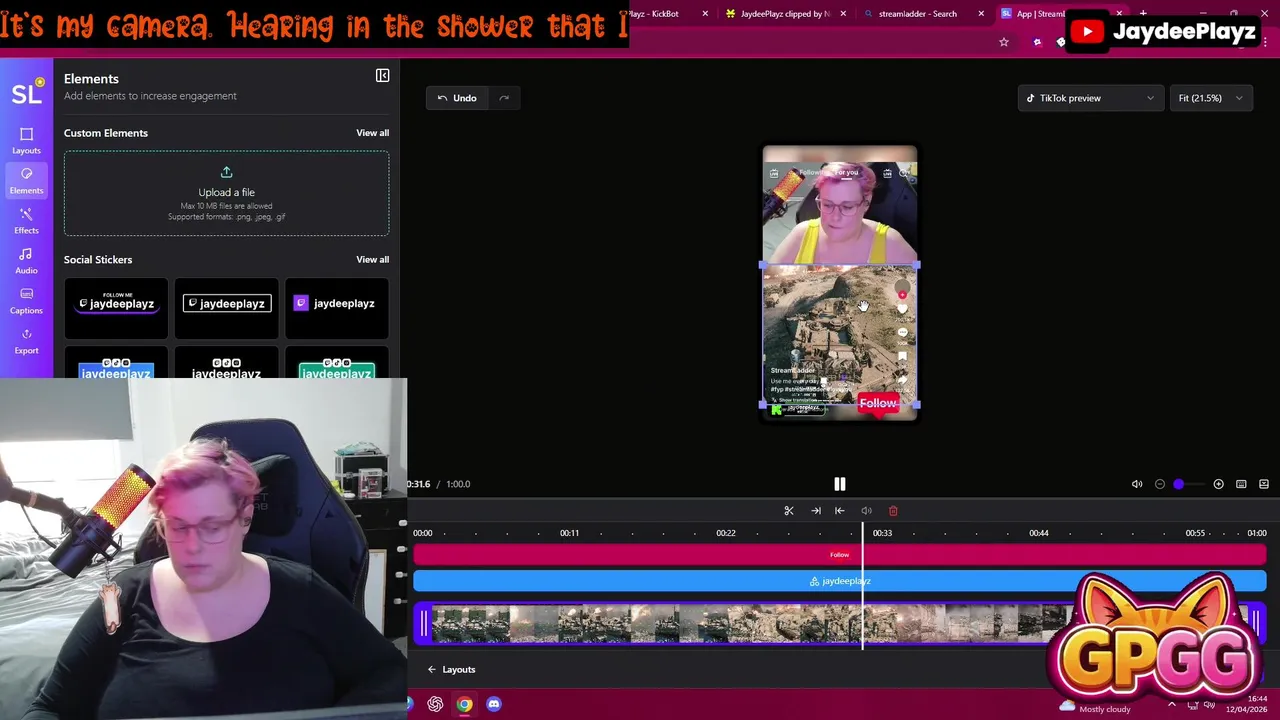The width and height of the screenshot is (1280, 720).
Task: Open the weather widget Mostly cloudy
Action: tap(1094, 708)
